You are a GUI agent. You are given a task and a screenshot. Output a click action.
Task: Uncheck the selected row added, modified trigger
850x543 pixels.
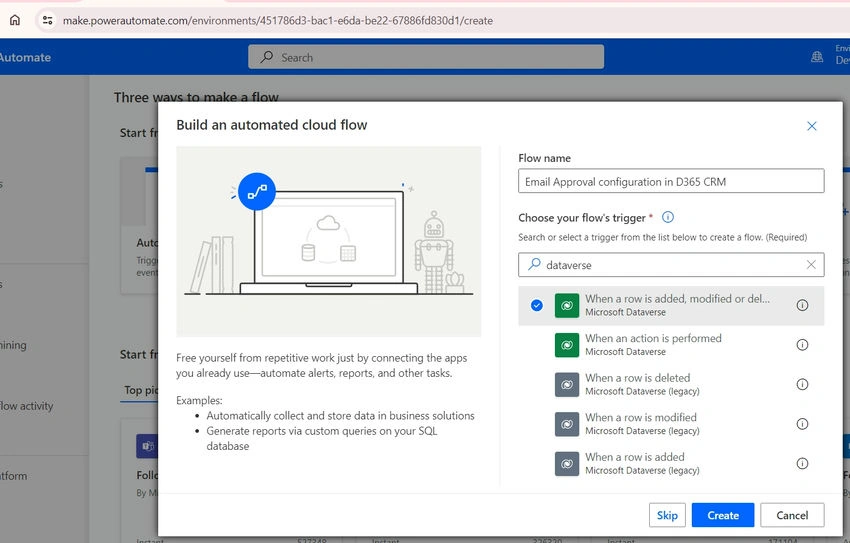coord(537,305)
